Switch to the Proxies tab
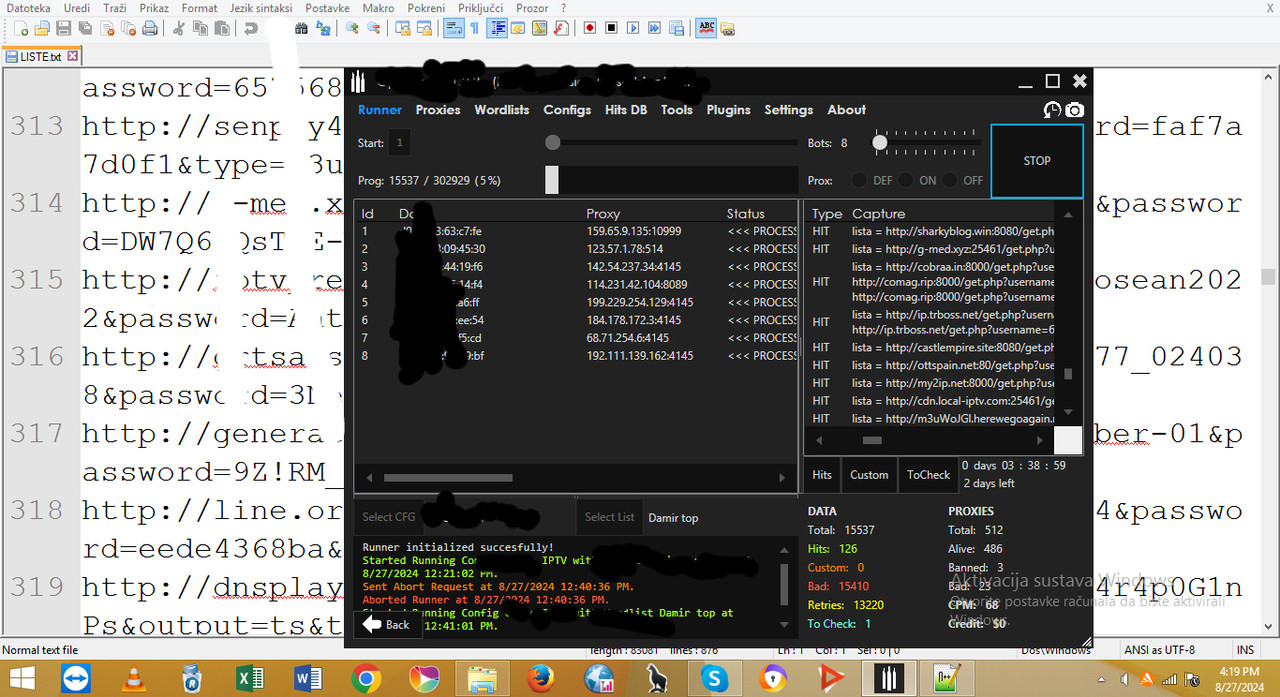 click(438, 110)
